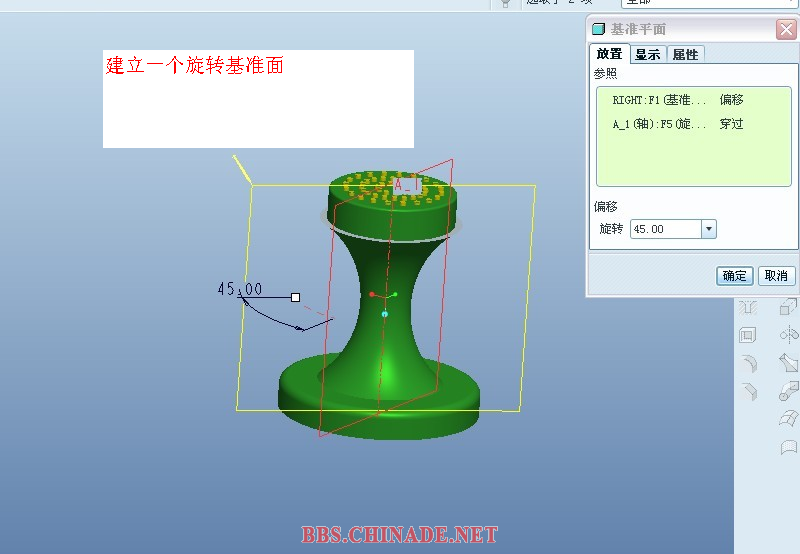Click the Boundary Blend surface icon
This screenshot has width=800, height=554.
click(x=788, y=417)
